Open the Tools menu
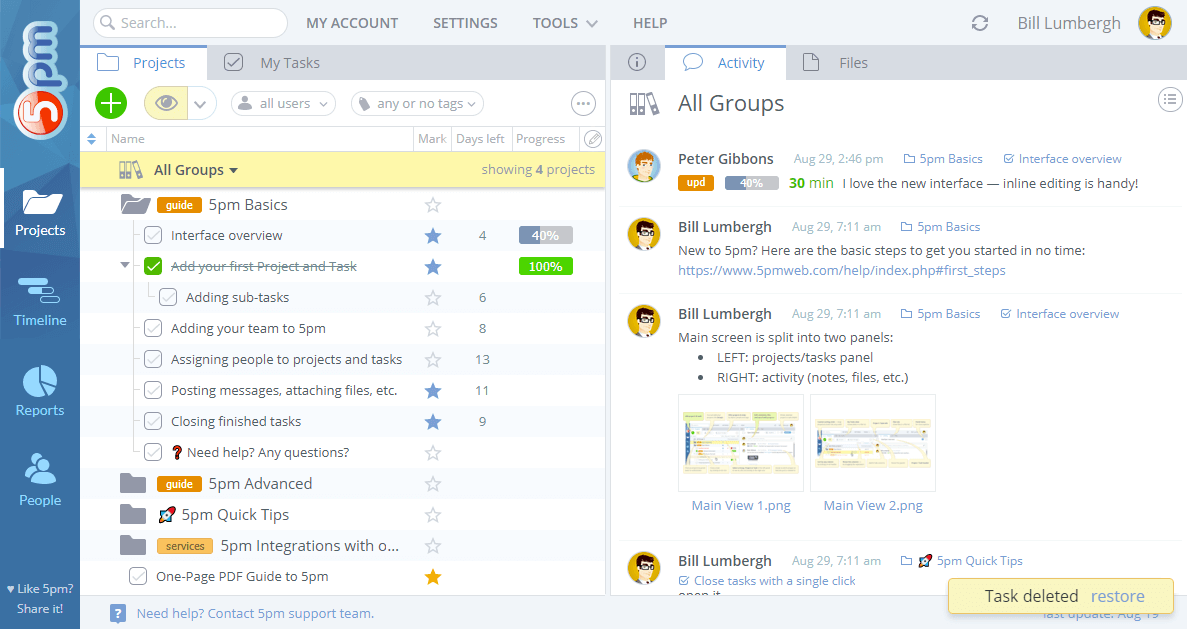 564,22
